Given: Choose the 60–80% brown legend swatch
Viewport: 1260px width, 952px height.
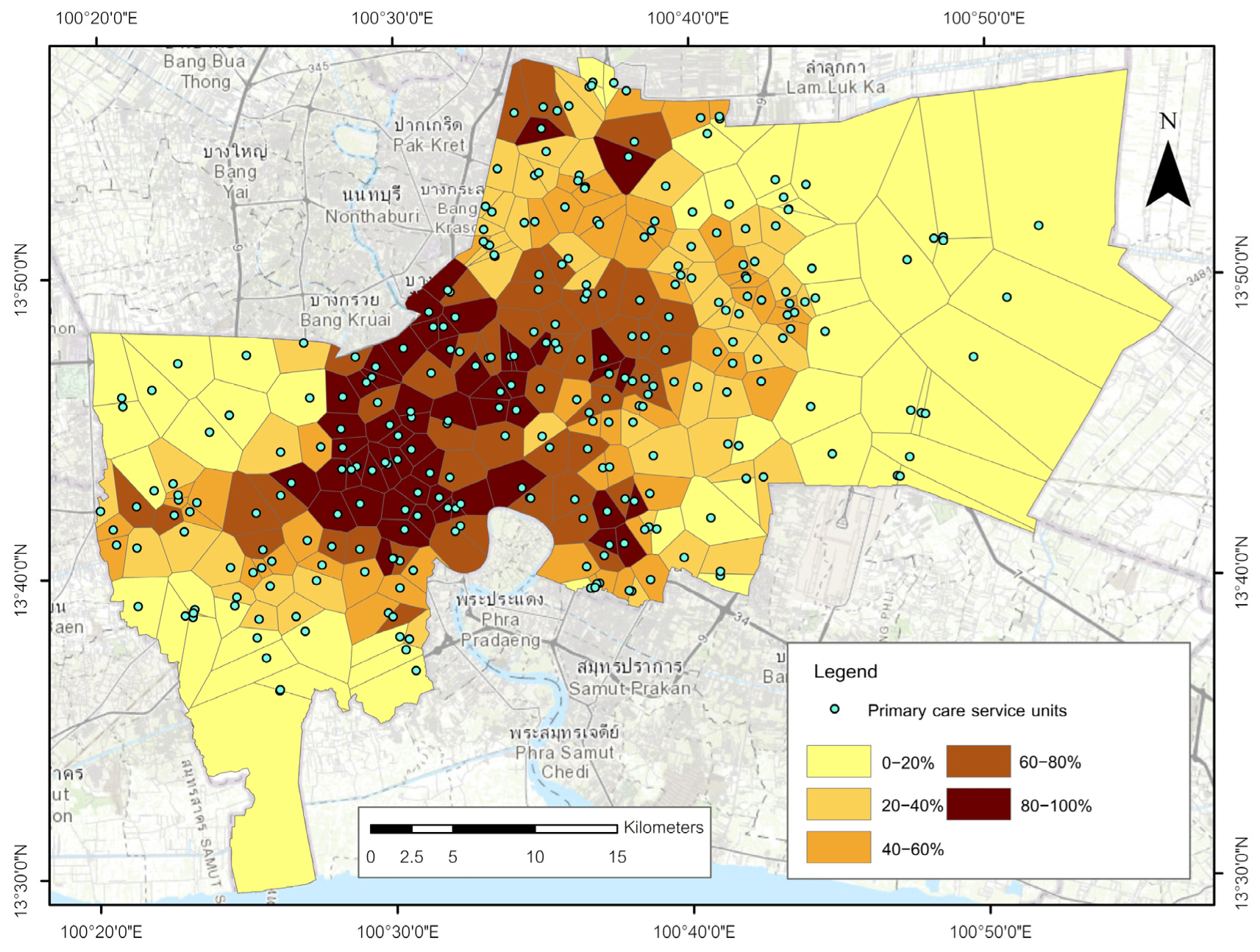Looking at the screenshot, I should (x=978, y=761).
